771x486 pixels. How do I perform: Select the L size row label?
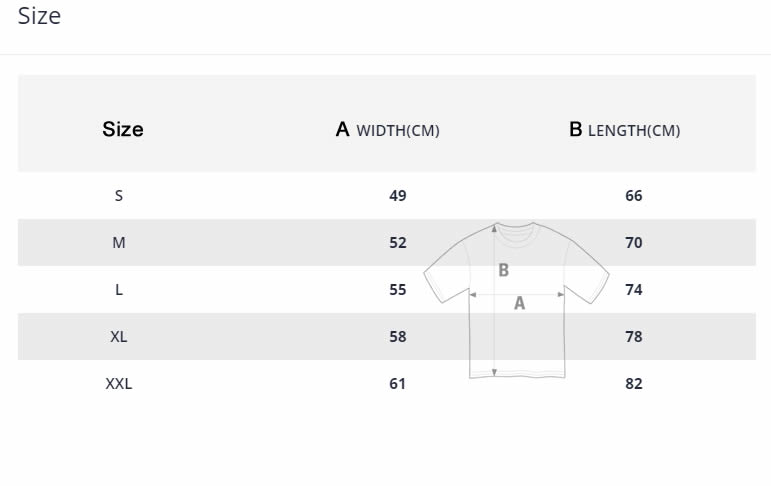click(119, 290)
